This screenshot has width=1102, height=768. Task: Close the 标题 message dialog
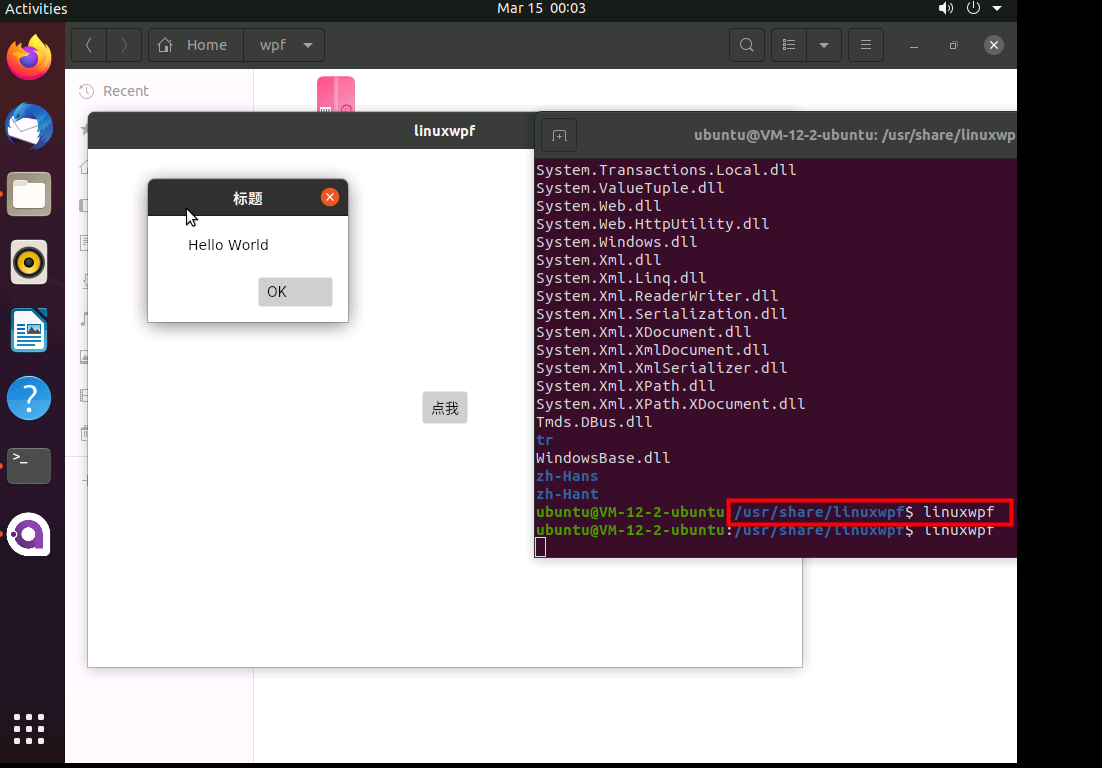click(x=330, y=198)
